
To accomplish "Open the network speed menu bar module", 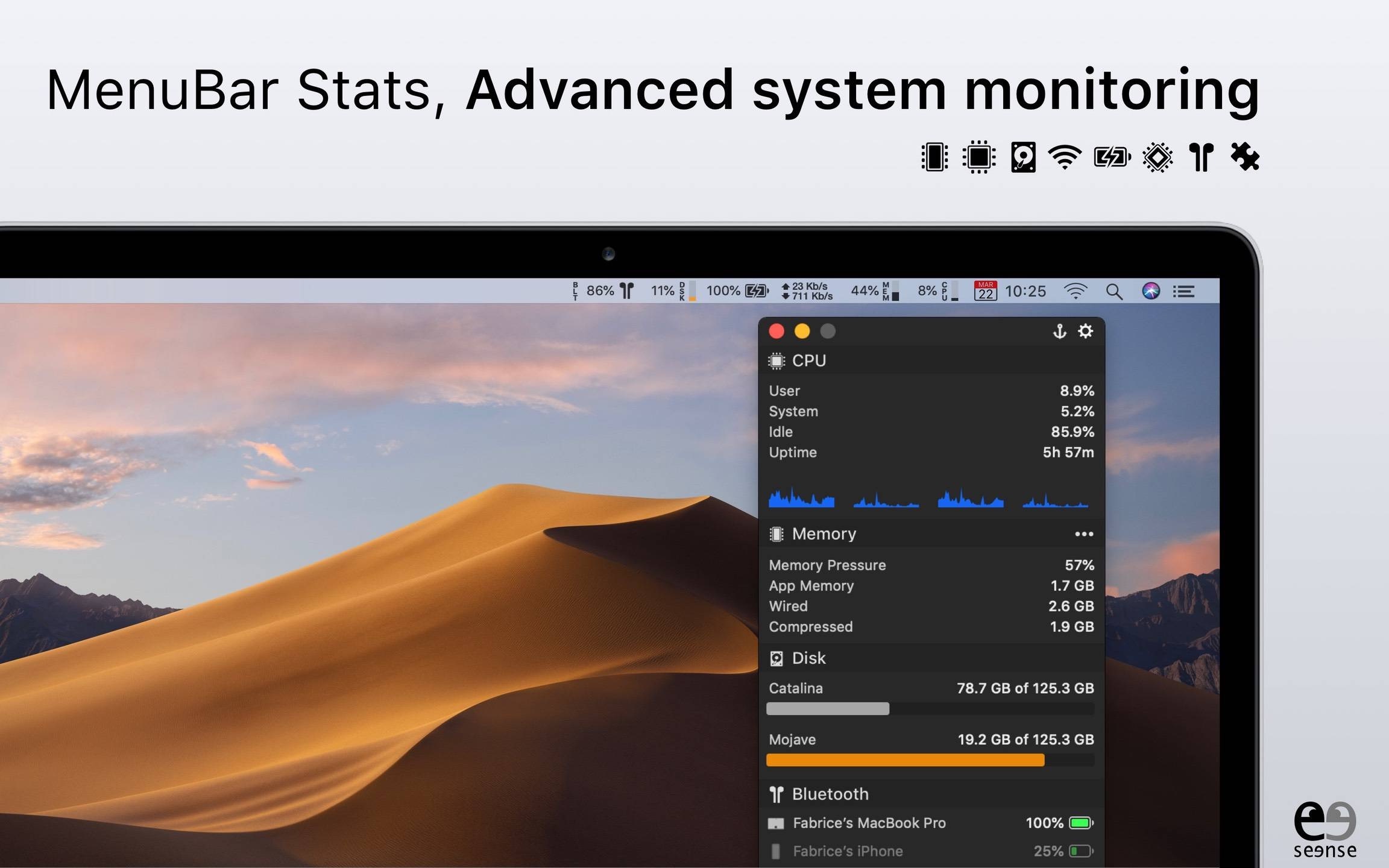I will point(807,291).
